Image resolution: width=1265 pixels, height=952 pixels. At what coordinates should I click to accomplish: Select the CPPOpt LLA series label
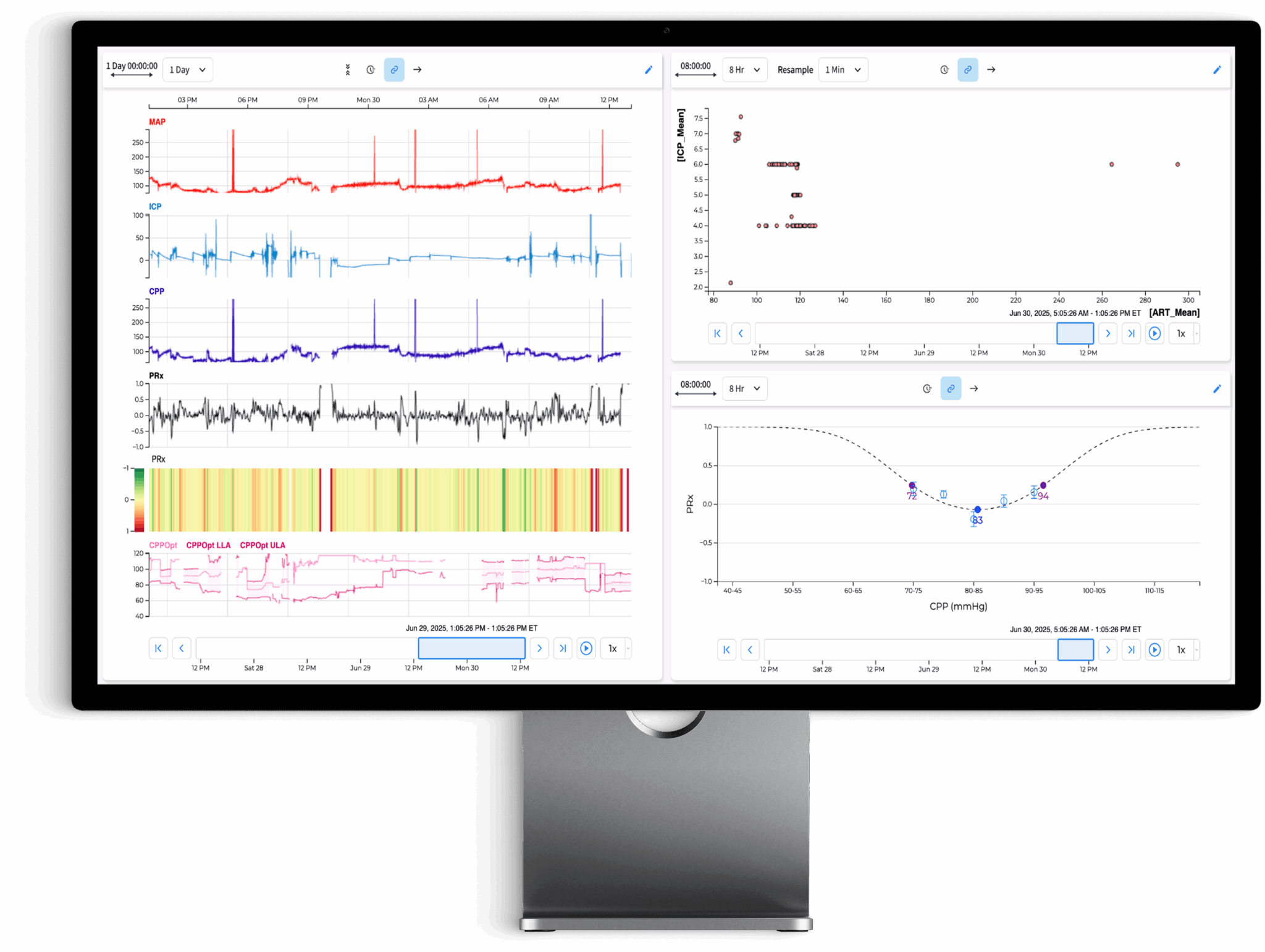[x=208, y=545]
